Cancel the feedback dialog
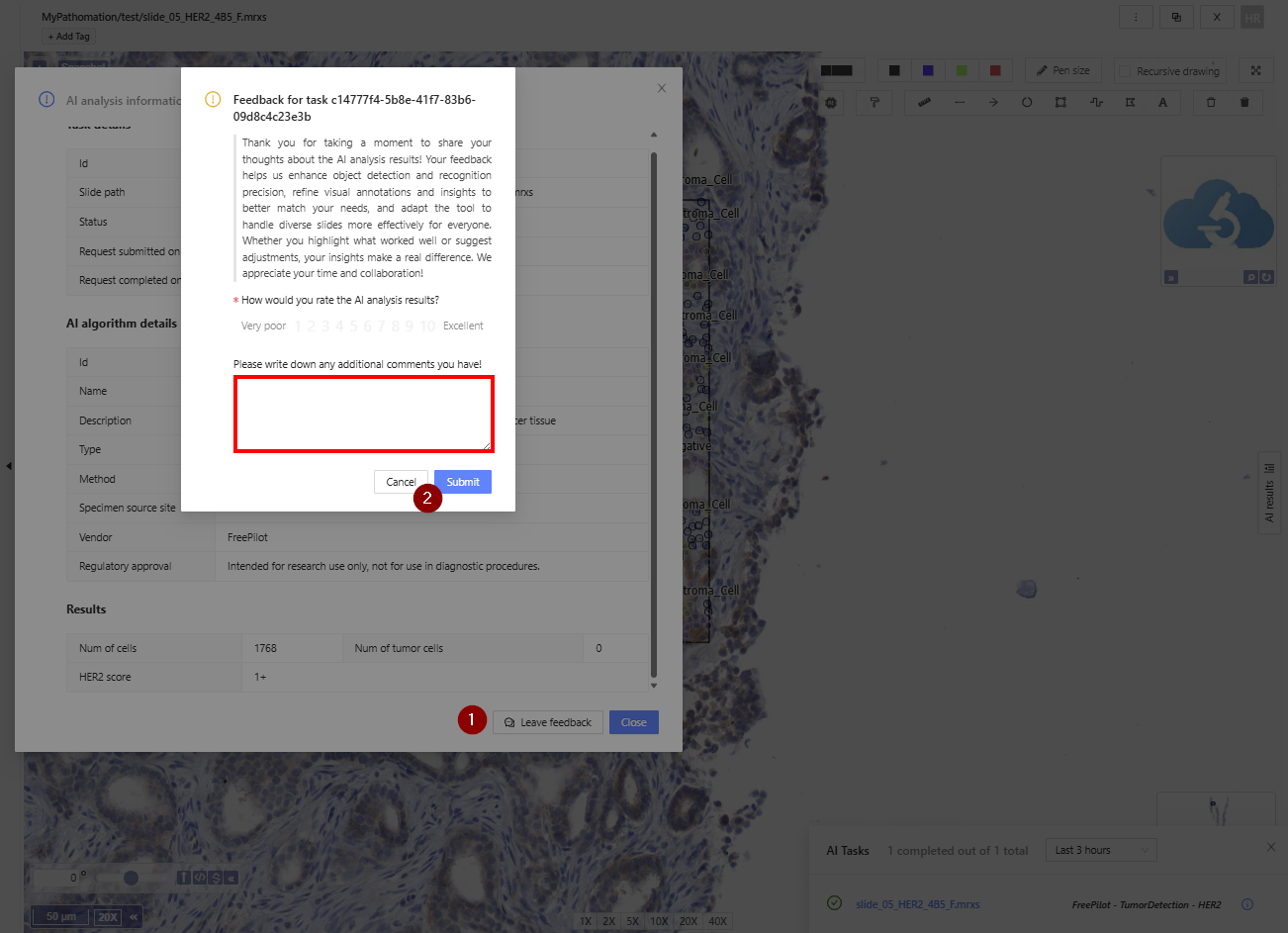This screenshot has height=933, width=1288. [401, 482]
